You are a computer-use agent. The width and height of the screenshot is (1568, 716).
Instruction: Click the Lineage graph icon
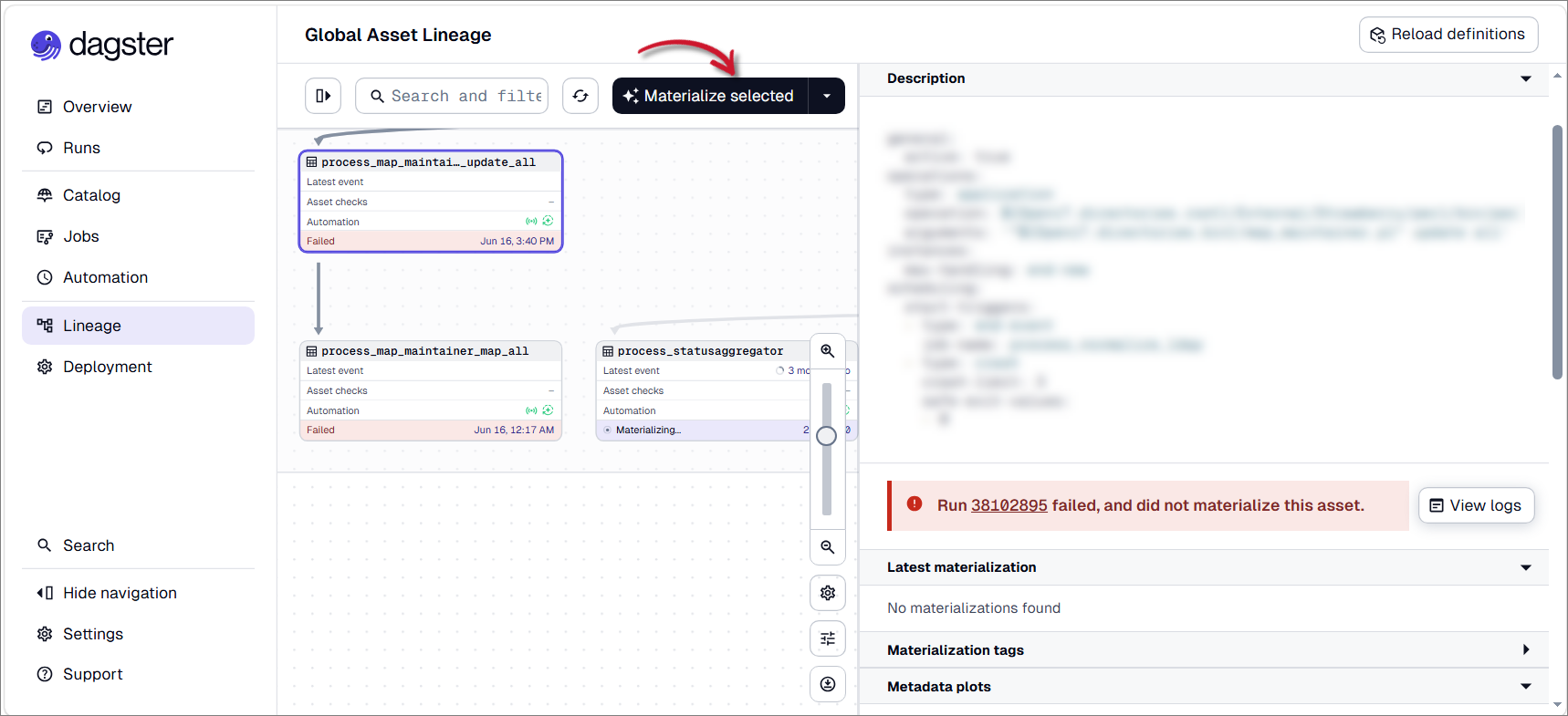pos(45,326)
